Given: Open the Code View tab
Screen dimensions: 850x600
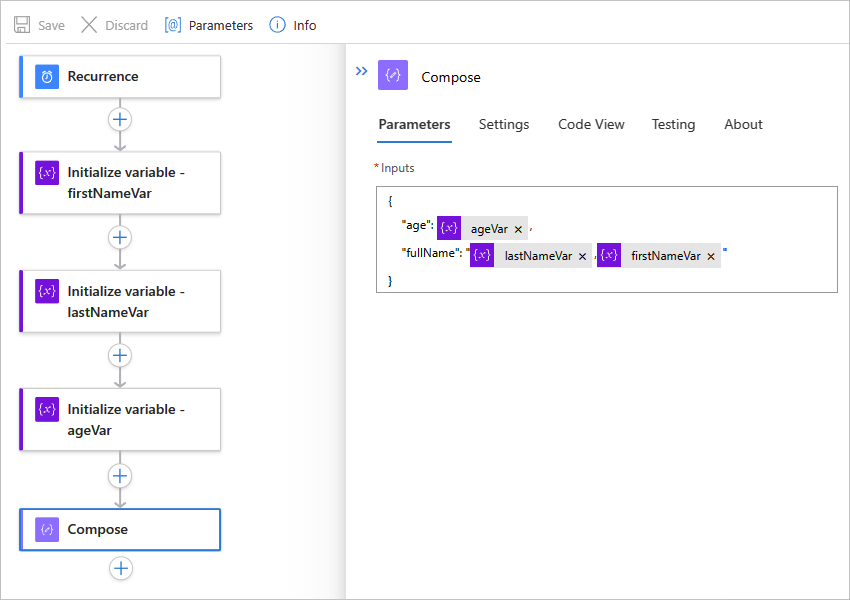Looking at the screenshot, I should [x=591, y=124].
